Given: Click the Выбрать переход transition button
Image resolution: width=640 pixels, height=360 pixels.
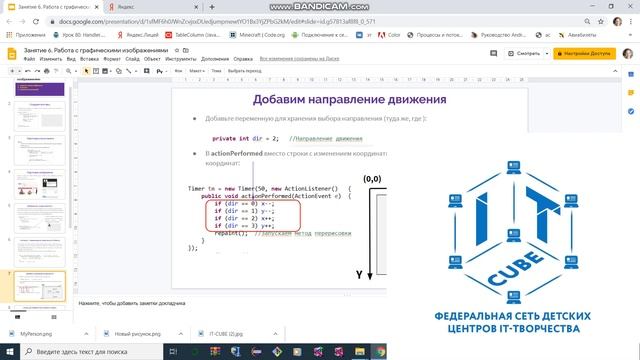Looking at the screenshot, I should pos(244,71).
